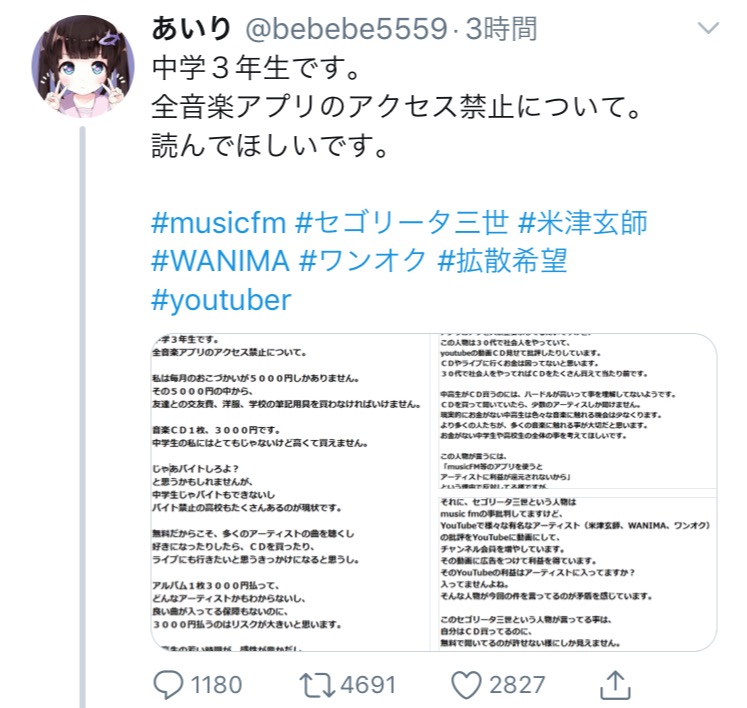This screenshot has width=747, height=708.
Task: Tap the share upload icon
Action: 615,685
